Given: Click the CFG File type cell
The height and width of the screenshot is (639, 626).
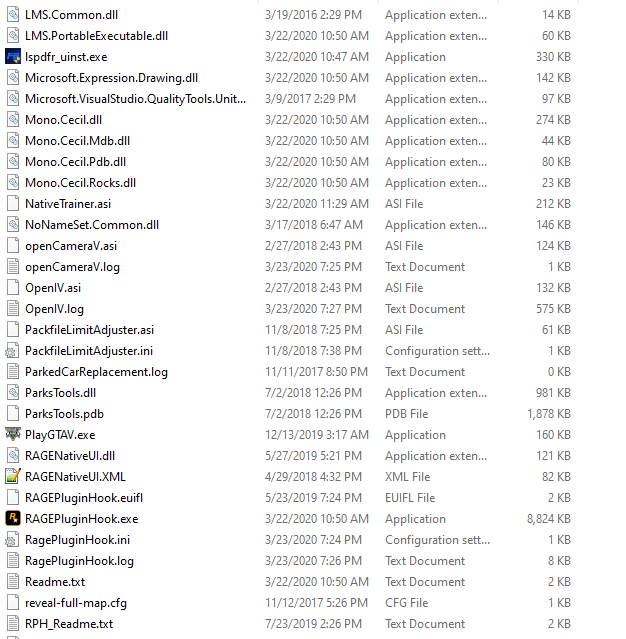Looking at the screenshot, I should click(x=406, y=602).
